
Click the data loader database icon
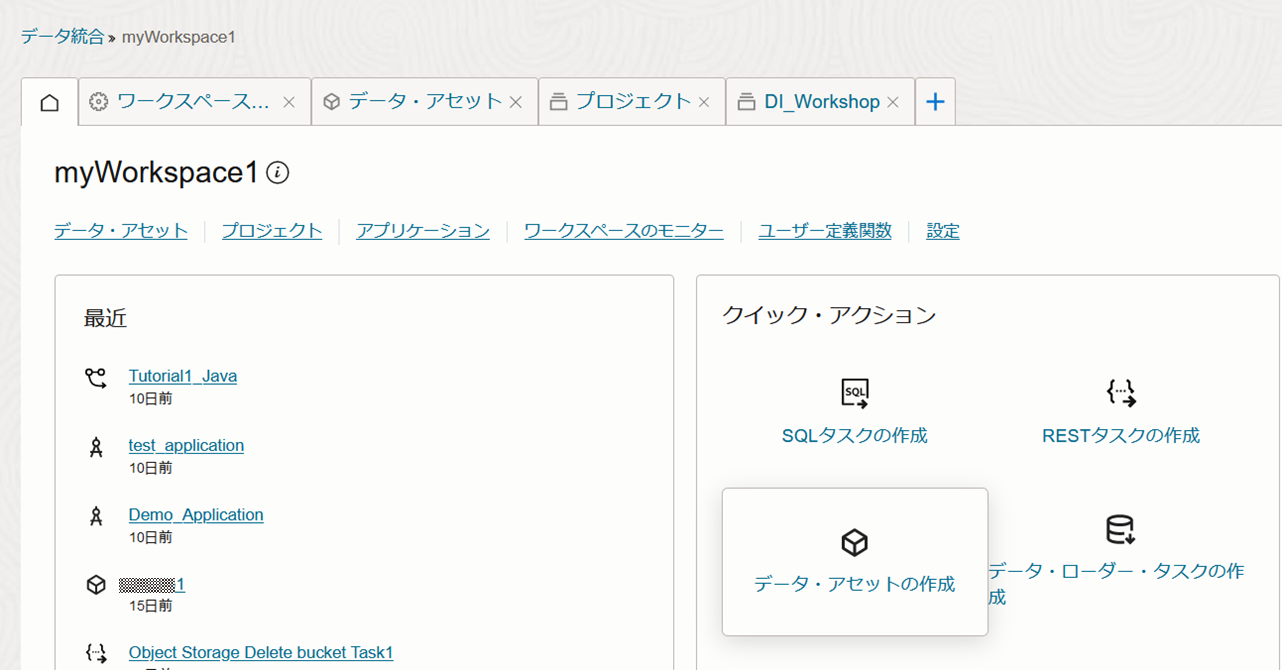point(1121,529)
